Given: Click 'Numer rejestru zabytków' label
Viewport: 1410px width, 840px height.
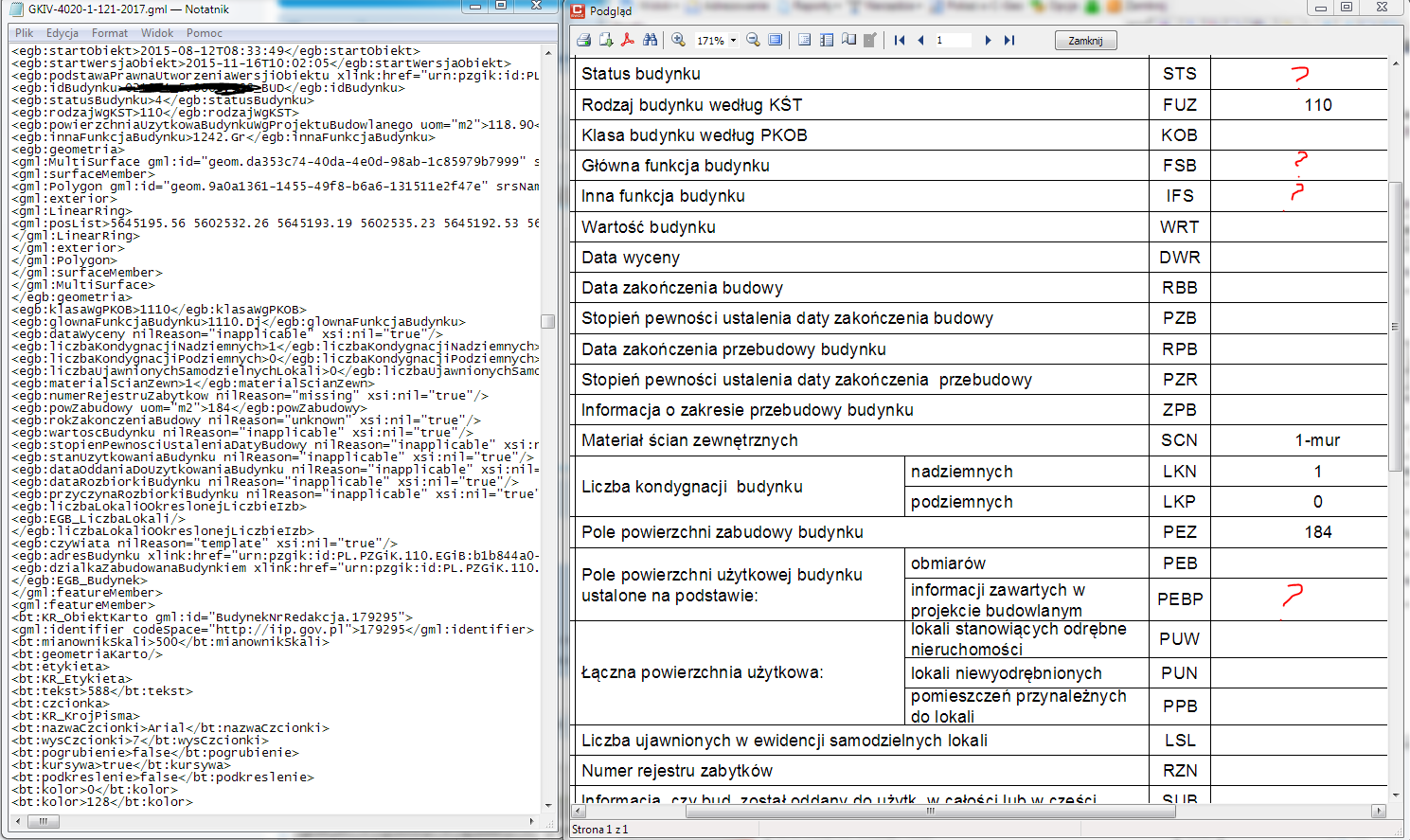Looking at the screenshot, I should click(677, 771).
